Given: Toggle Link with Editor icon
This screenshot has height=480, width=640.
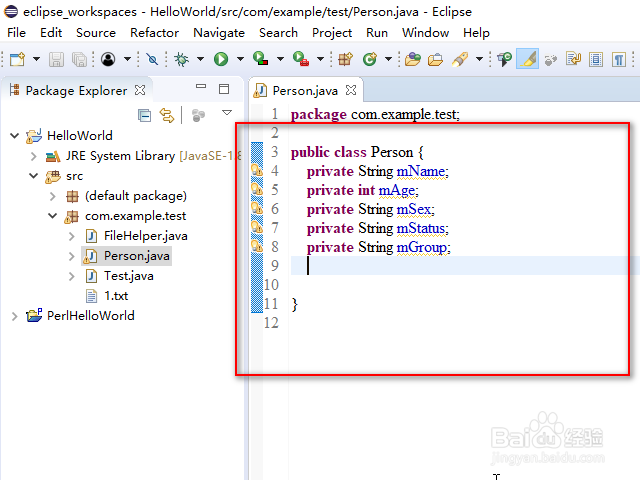Looking at the screenshot, I should pos(167,116).
